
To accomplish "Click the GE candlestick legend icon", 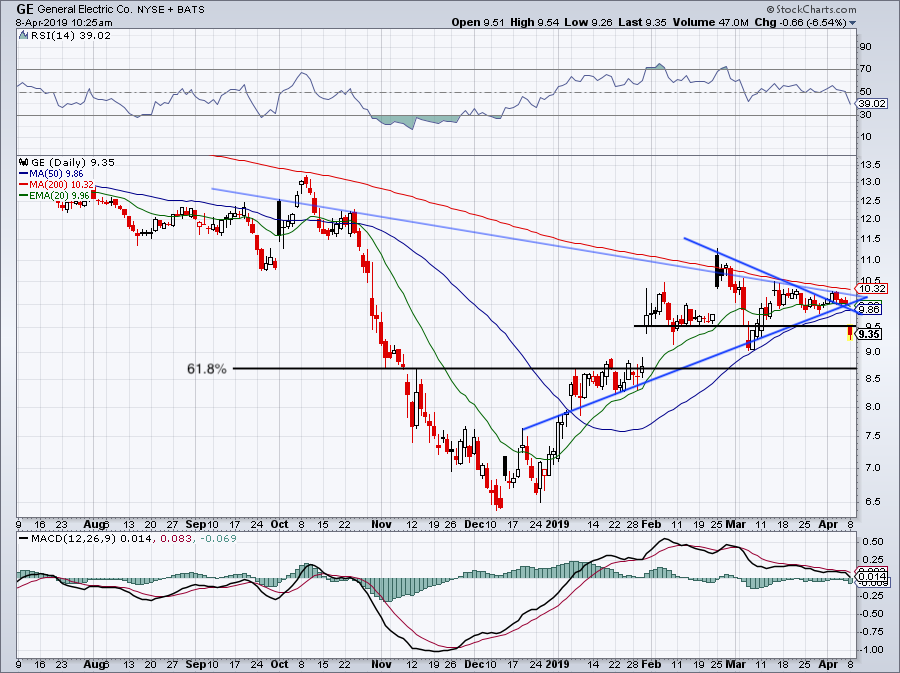I will coord(23,162).
